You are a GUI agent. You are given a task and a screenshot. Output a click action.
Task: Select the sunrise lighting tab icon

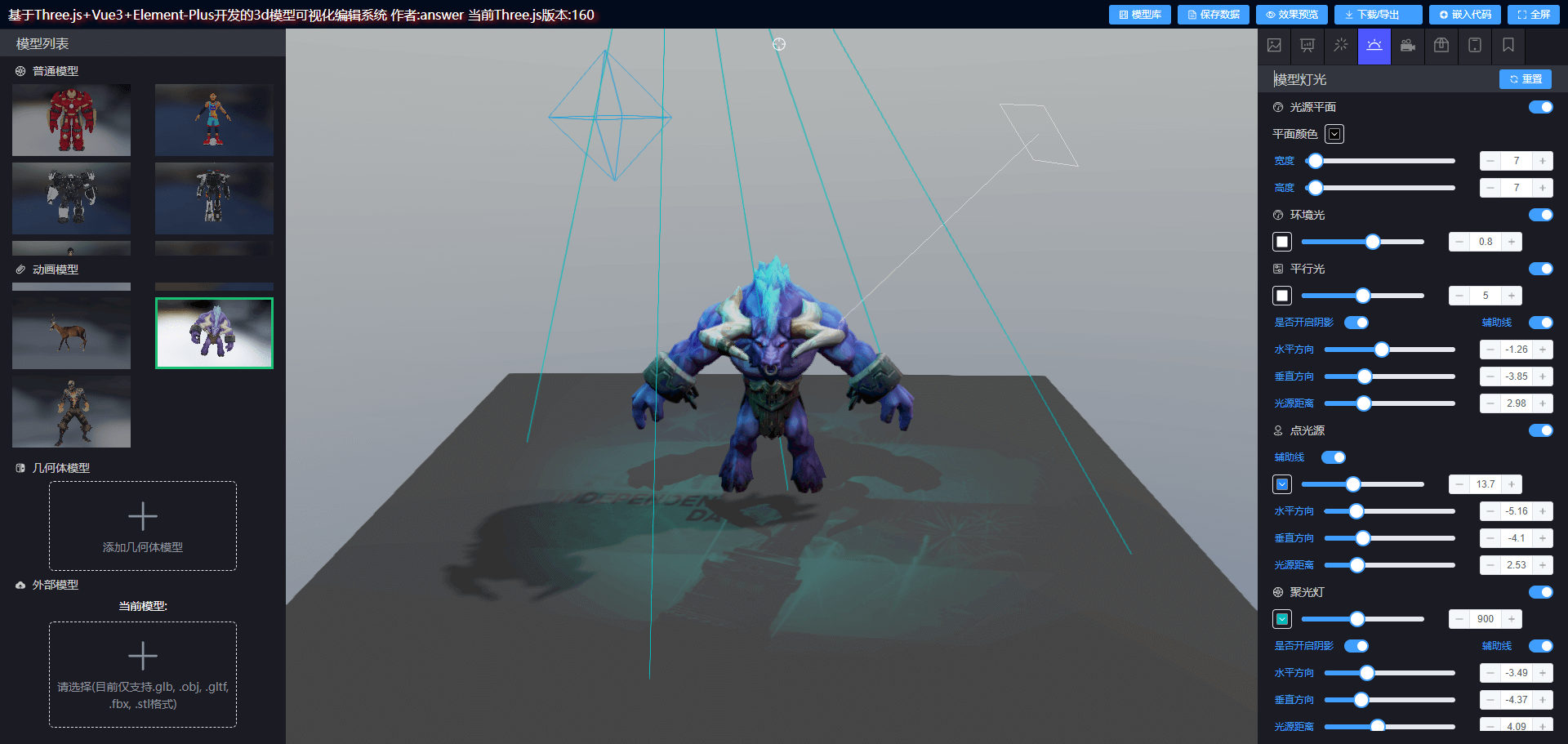click(1374, 46)
